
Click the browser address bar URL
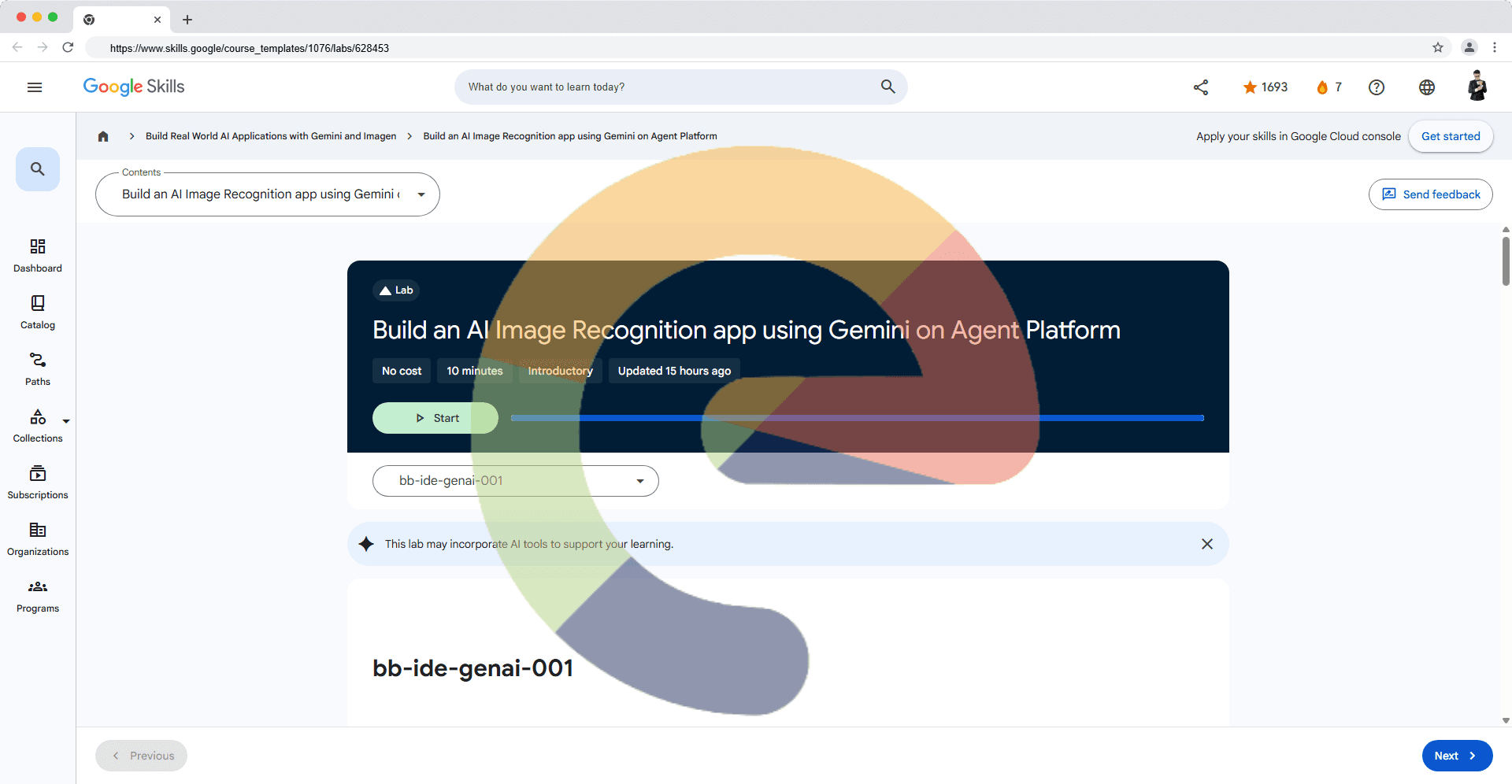pyautogui.click(x=250, y=48)
